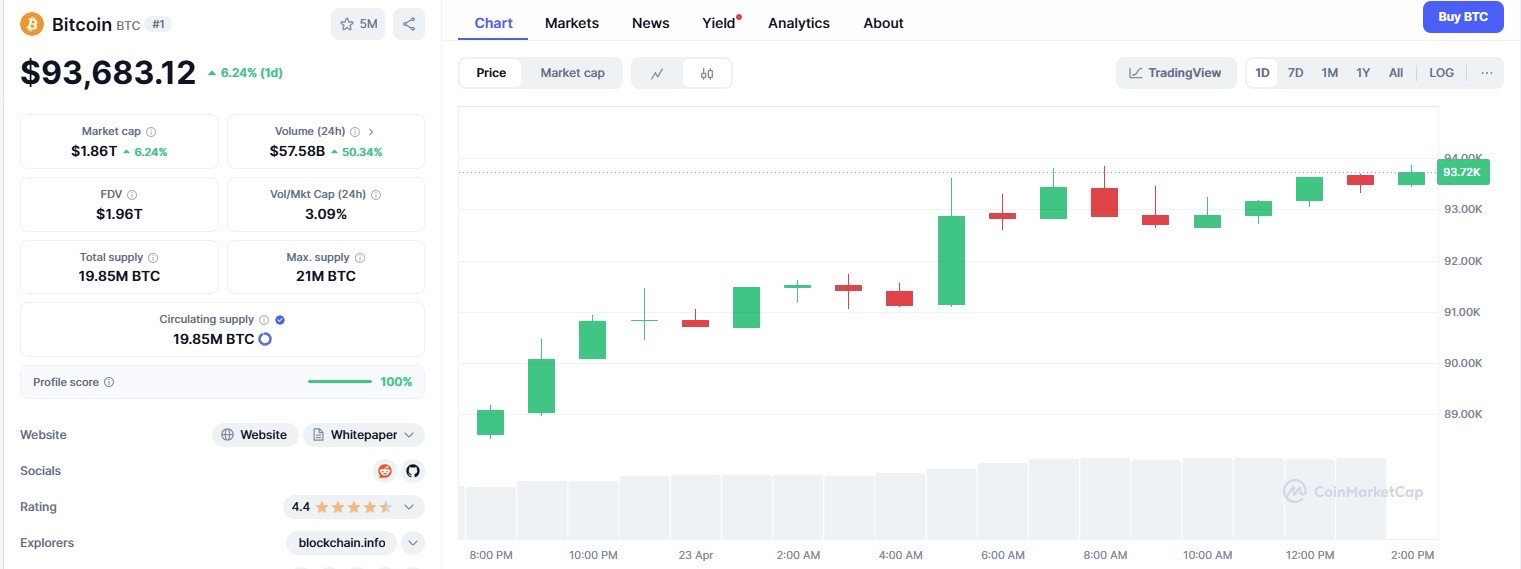The height and width of the screenshot is (569, 1521).
Task: Click the Bitcoin logo icon
Action: click(x=32, y=24)
